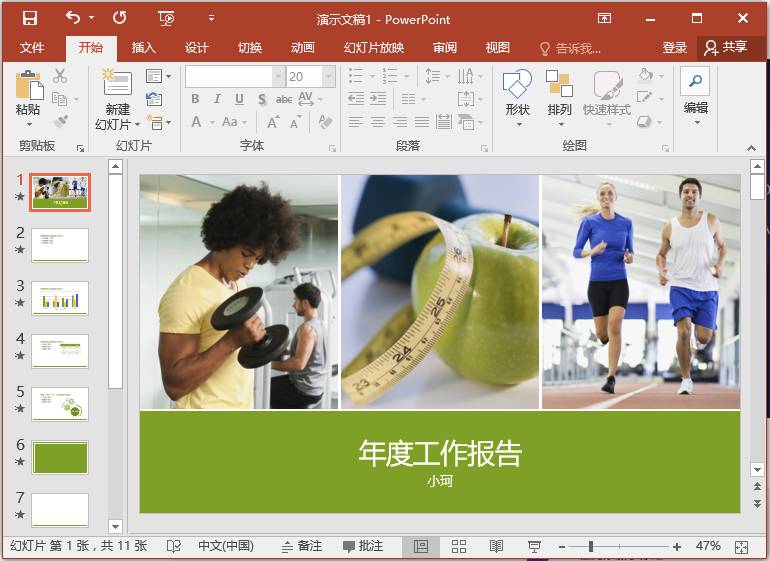The image size is (770, 561).
Task: Click the Columns icon in paragraph group
Action: 409,99
